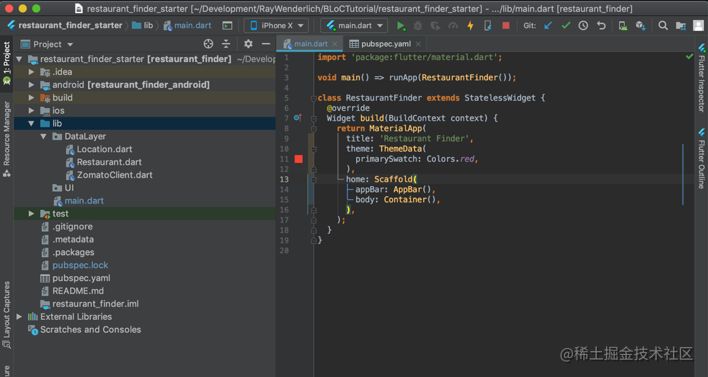Image resolution: width=708 pixels, height=377 pixels.
Task: Click the Flutter hot reload lightning icon
Action: pos(470,26)
